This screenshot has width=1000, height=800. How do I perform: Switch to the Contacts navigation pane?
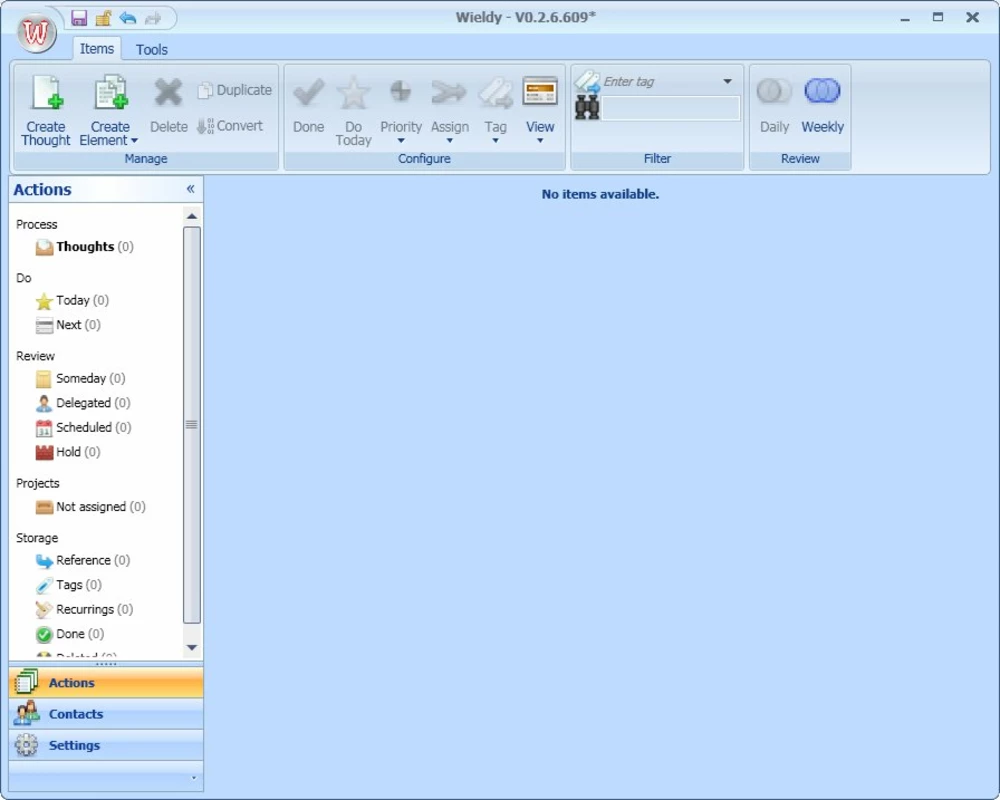[x=106, y=713]
